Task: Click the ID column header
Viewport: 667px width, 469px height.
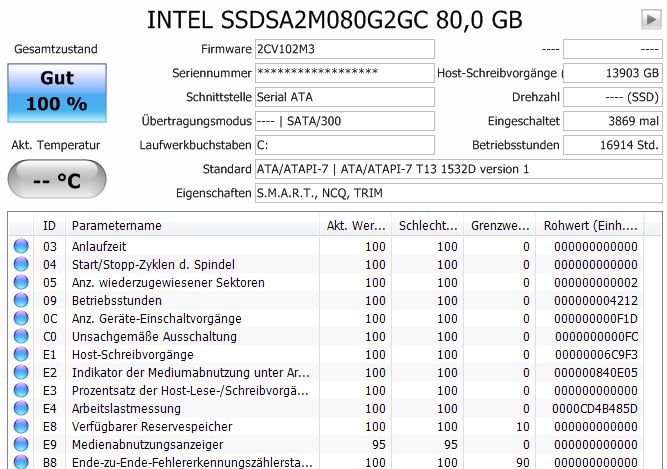Action: pyautogui.click(x=49, y=226)
